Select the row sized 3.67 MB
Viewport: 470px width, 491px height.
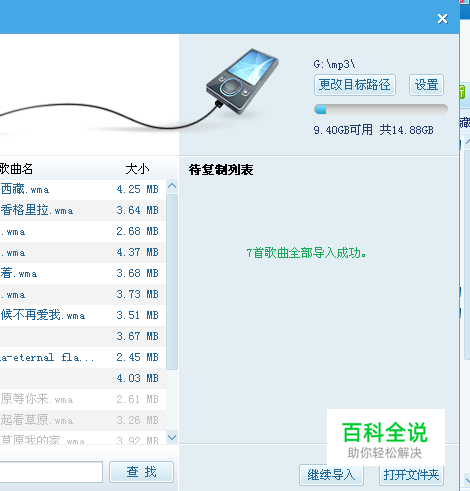pos(83,336)
